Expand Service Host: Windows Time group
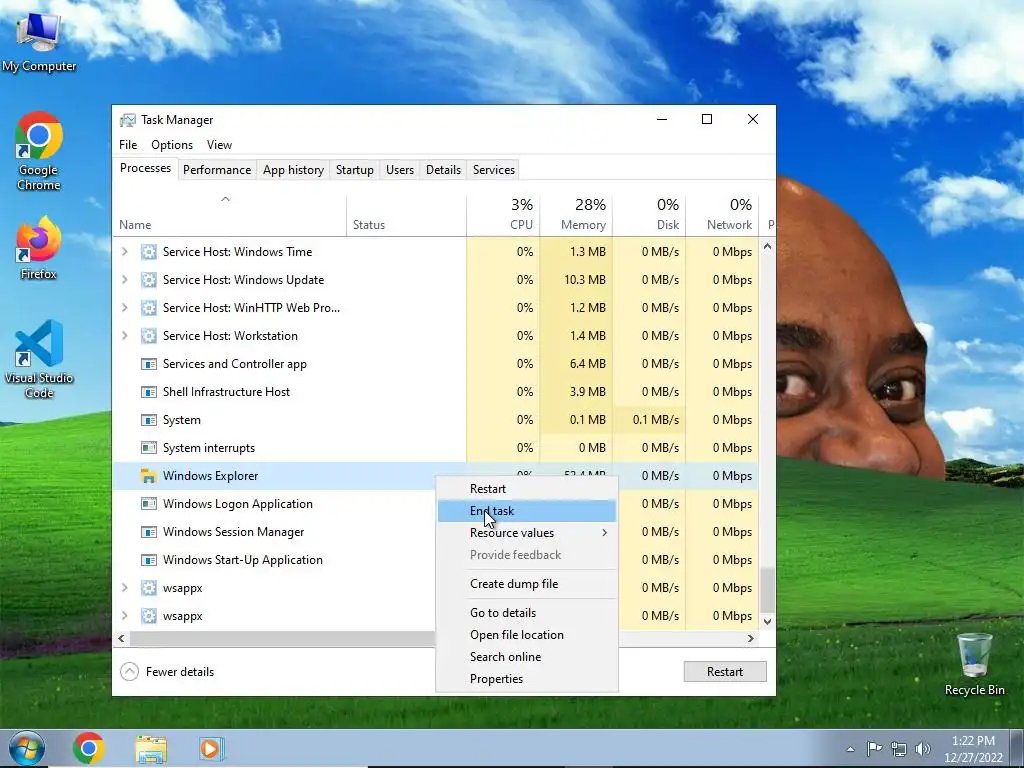1024x768 pixels. [x=125, y=252]
